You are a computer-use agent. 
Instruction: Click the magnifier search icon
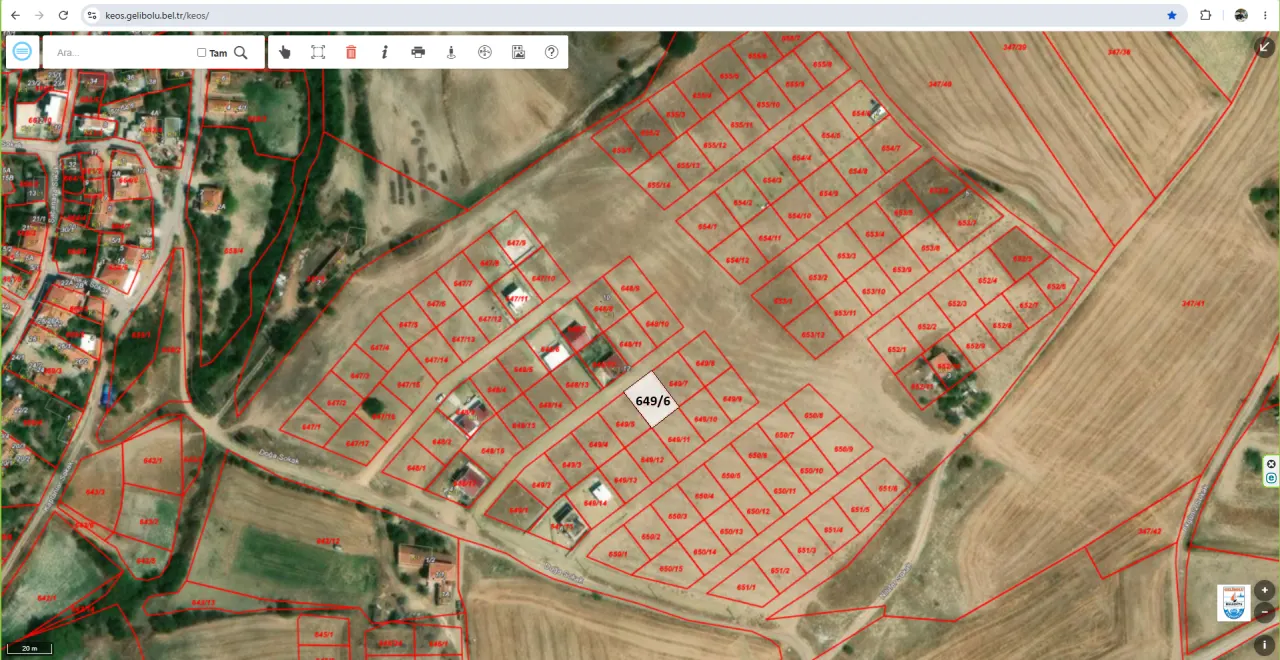point(241,52)
